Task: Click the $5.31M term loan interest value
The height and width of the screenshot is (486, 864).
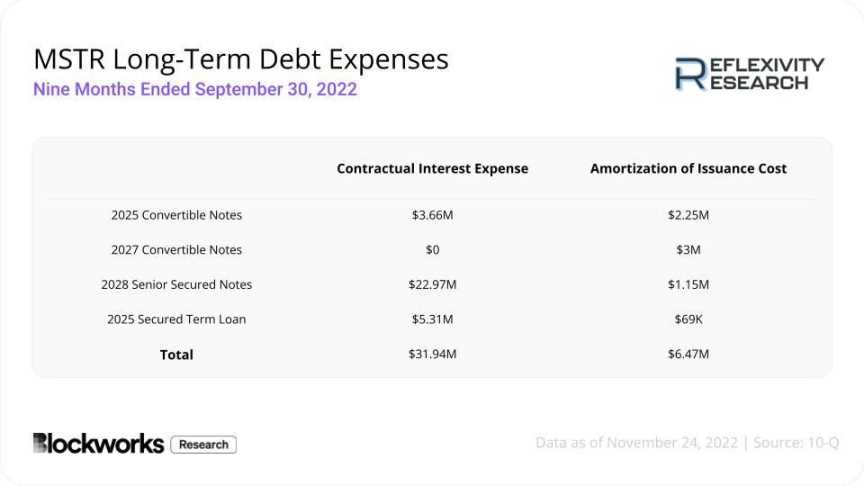Action: click(432, 320)
